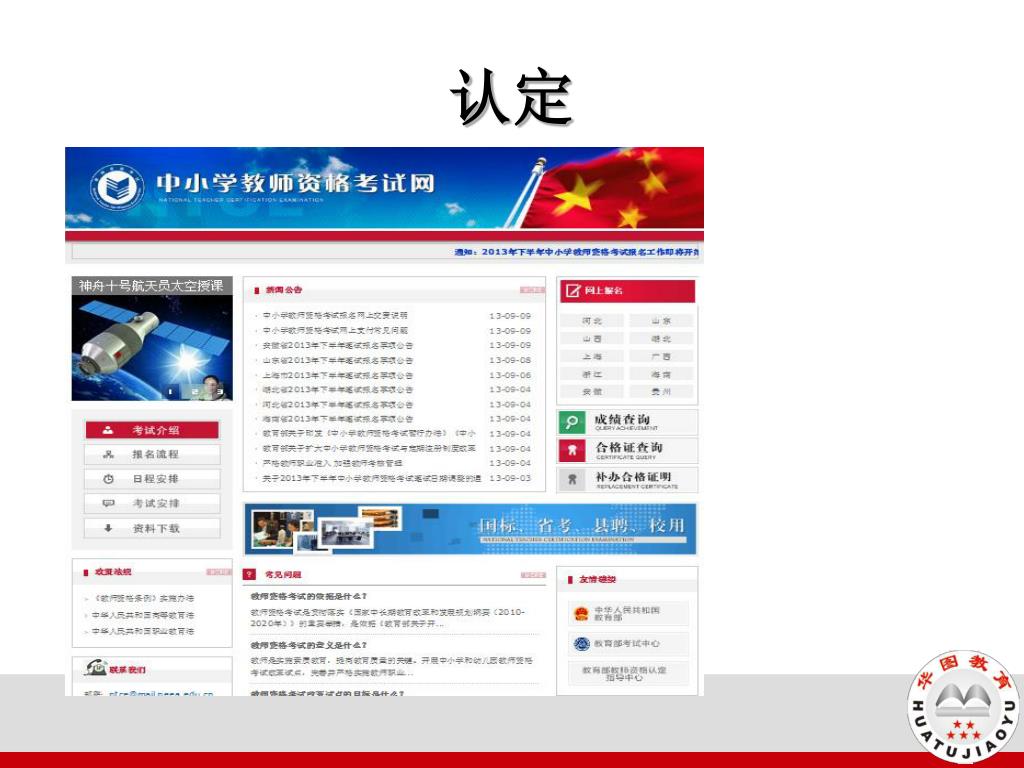The image size is (1024, 768).
Task: Open news 中小学教师资格考试网上支付常见问题
Action: click(335, 330)
